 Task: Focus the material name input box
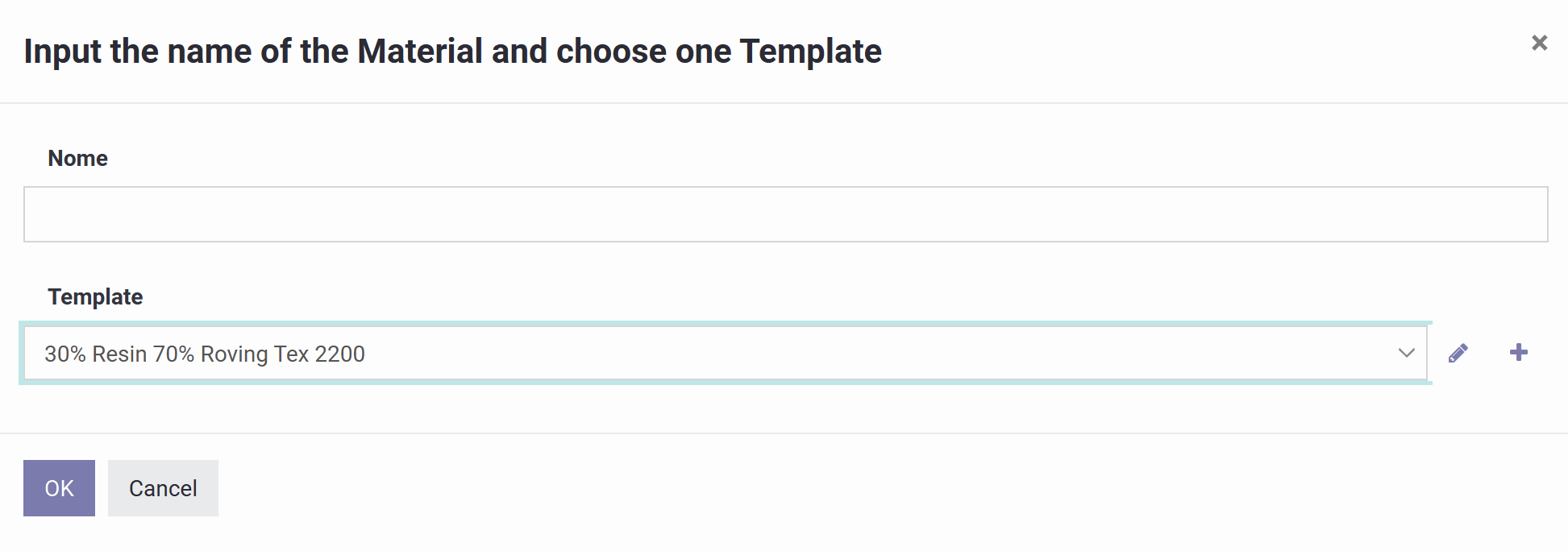[x=785, y=214]
